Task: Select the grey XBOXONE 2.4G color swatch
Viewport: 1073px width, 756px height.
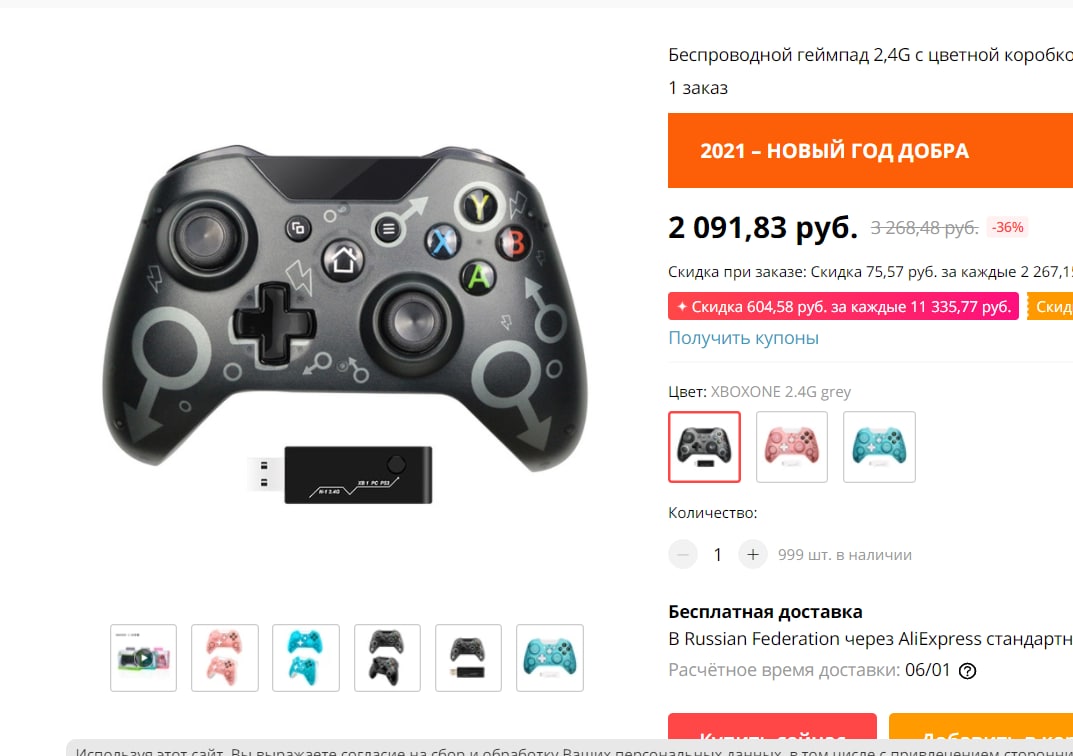Action: click(704, 447)
